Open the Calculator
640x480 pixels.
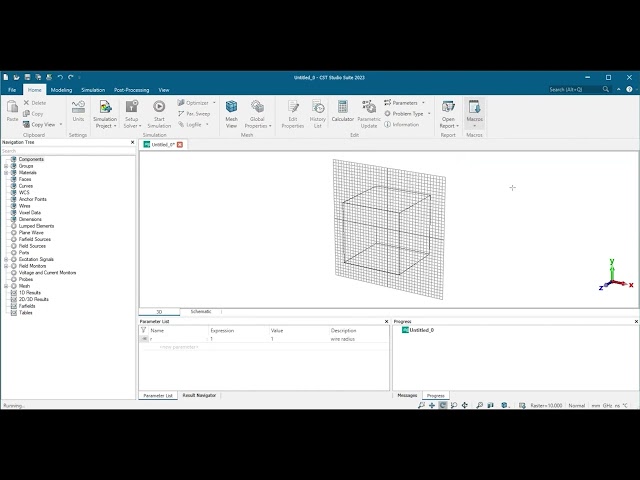tap(342, 111)
